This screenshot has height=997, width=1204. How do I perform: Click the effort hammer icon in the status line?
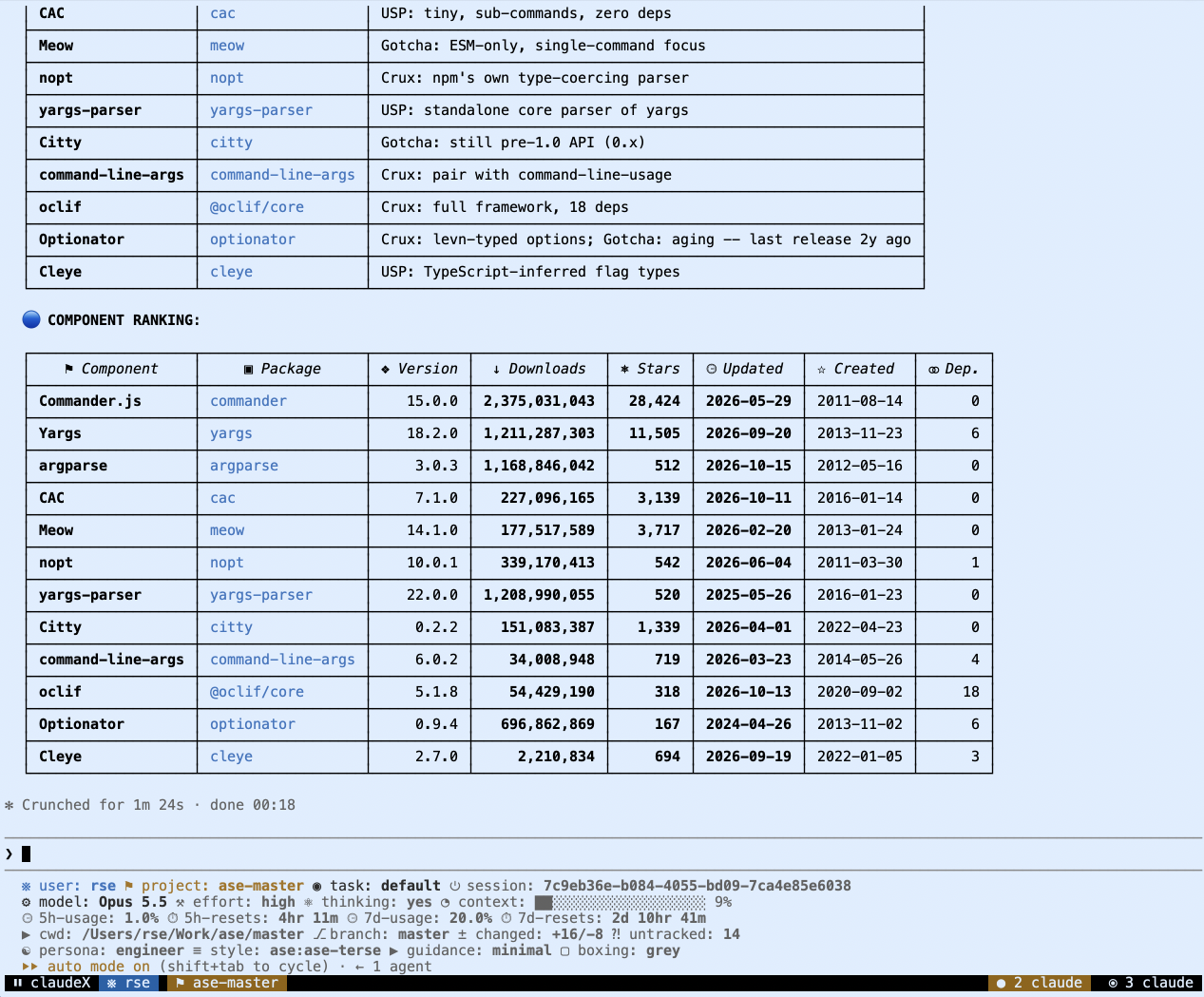coord(181,902)
